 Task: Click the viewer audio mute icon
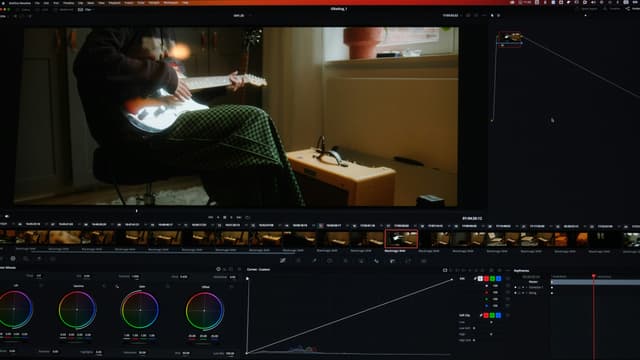pyautogui.click(x=7, y=216)
